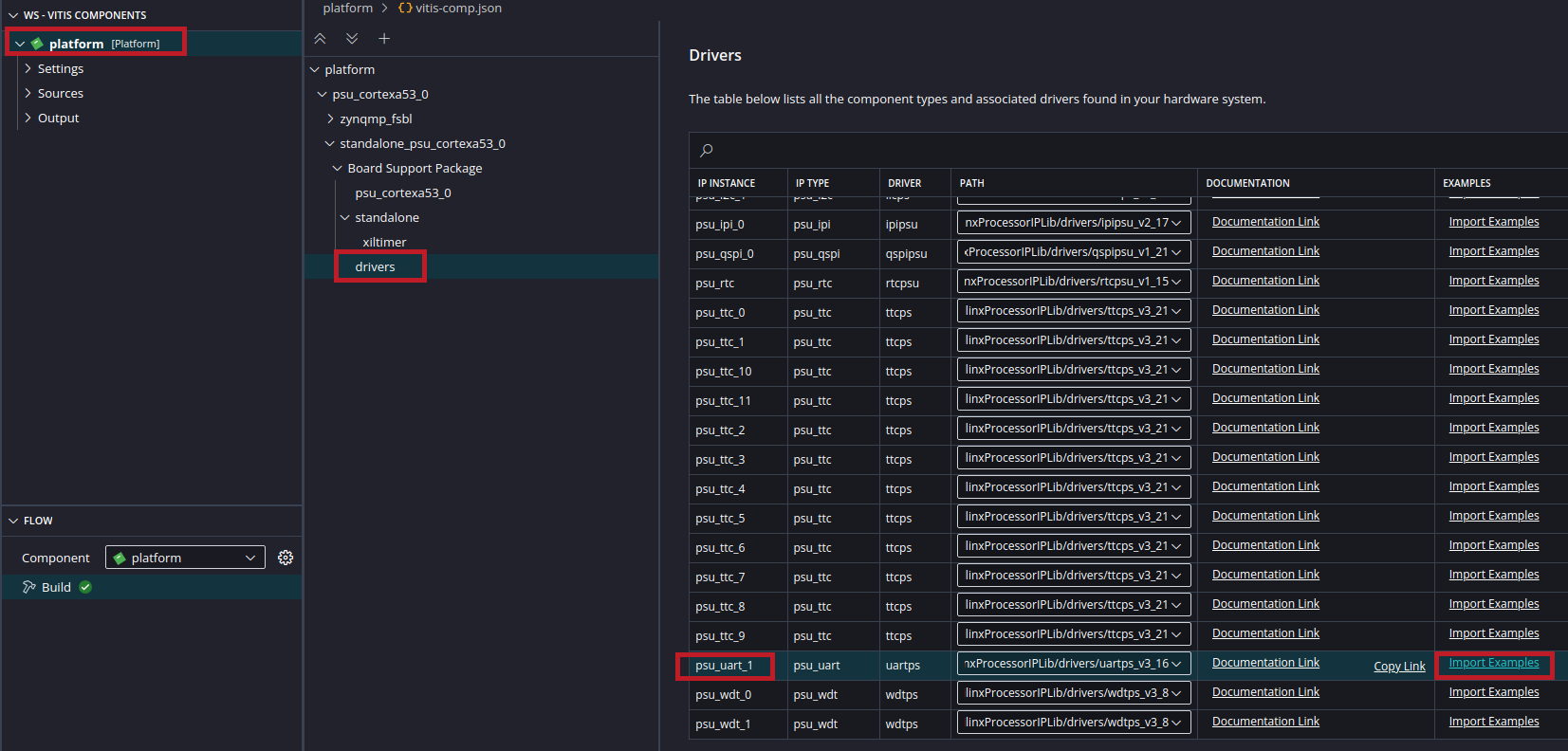
Task: Collapse the FLOW panel section header
Action: tap(38, 521)
